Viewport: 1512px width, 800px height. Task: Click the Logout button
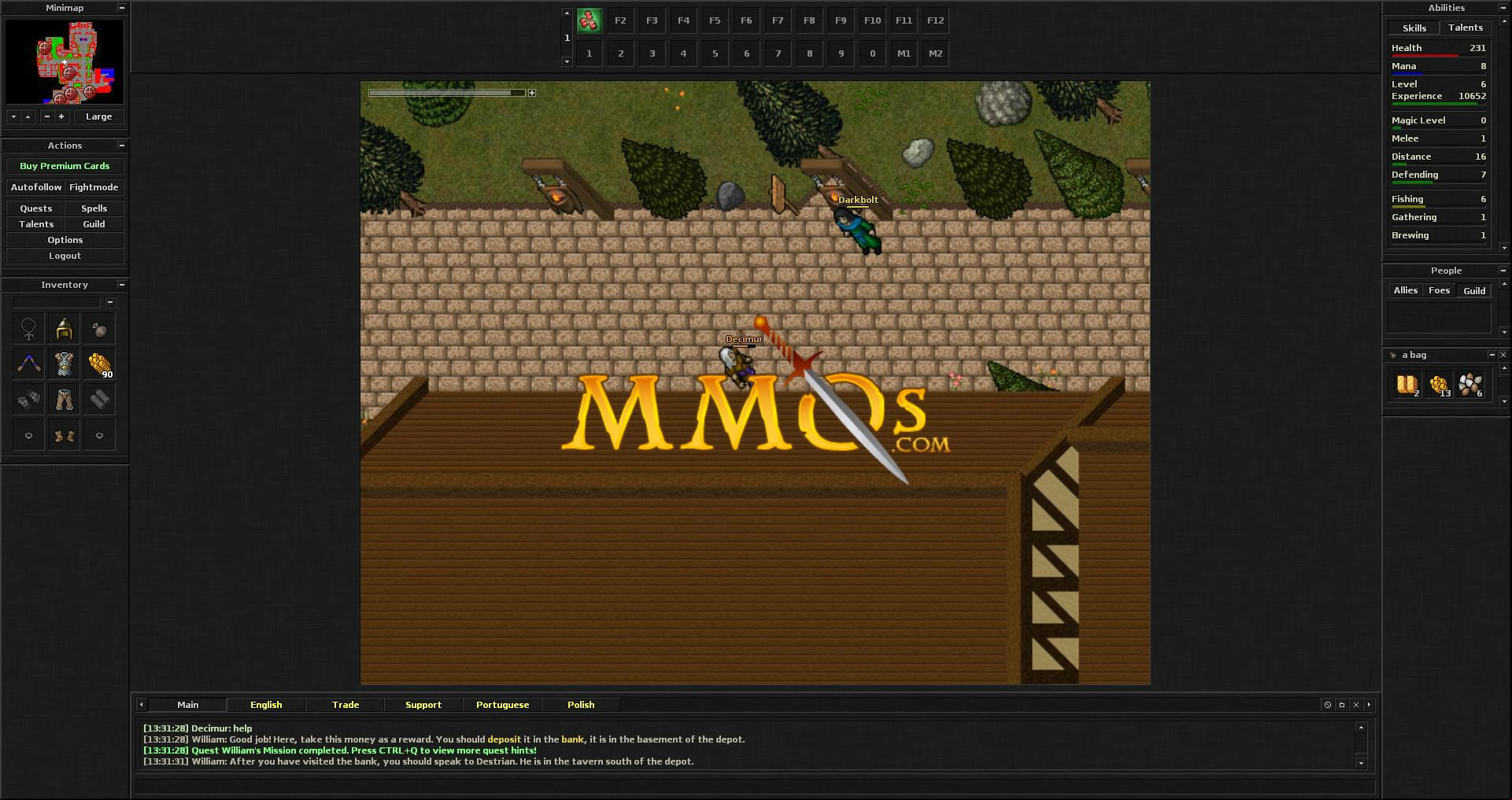coord(65,256)
